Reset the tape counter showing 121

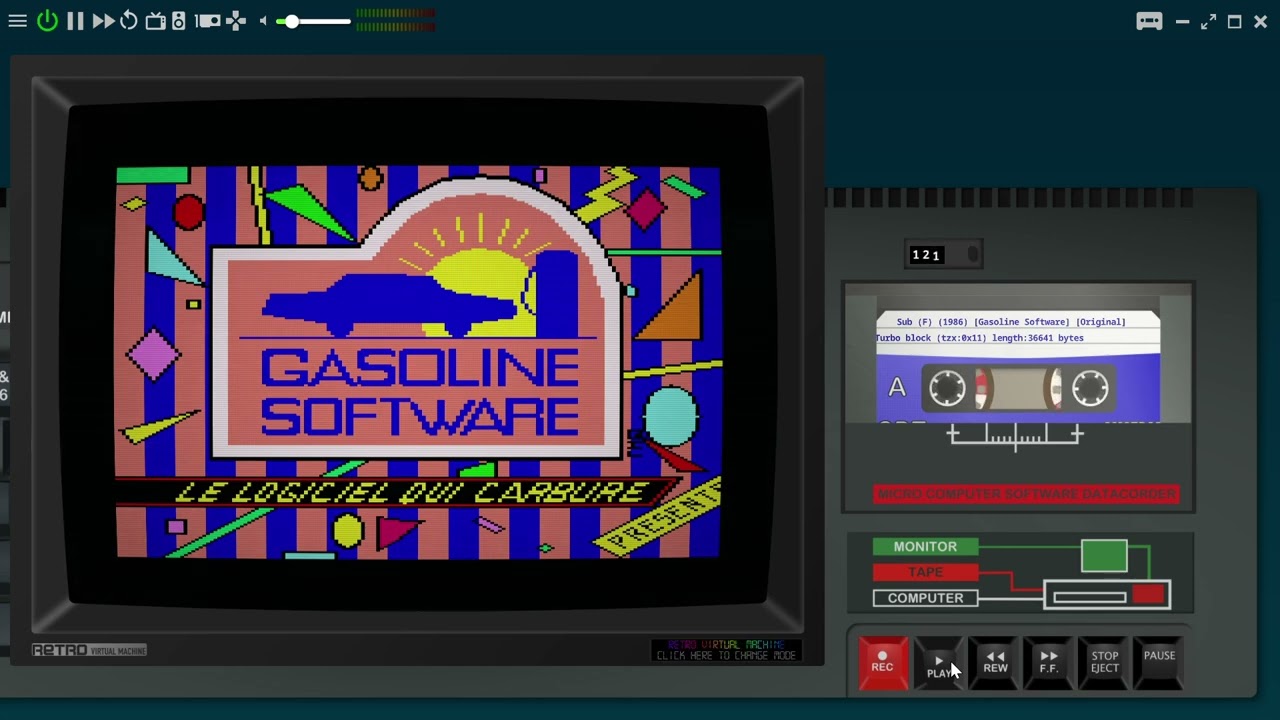click(973, 255)
